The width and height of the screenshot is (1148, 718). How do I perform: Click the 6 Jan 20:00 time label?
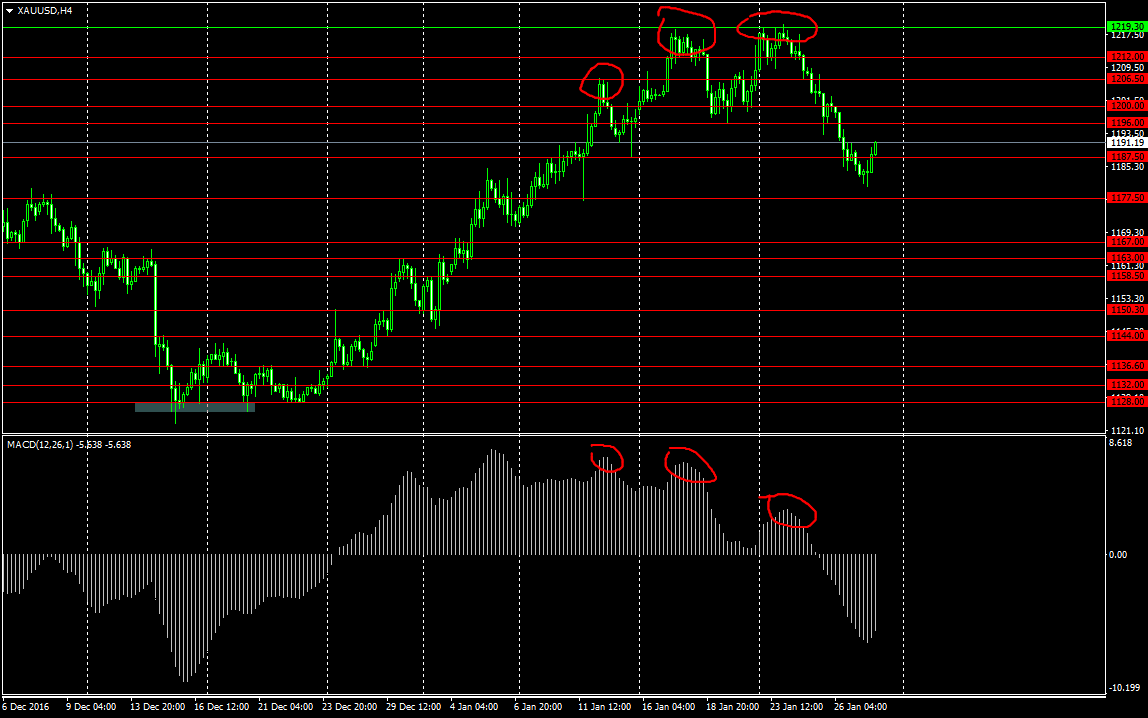(x=538, y=707)
